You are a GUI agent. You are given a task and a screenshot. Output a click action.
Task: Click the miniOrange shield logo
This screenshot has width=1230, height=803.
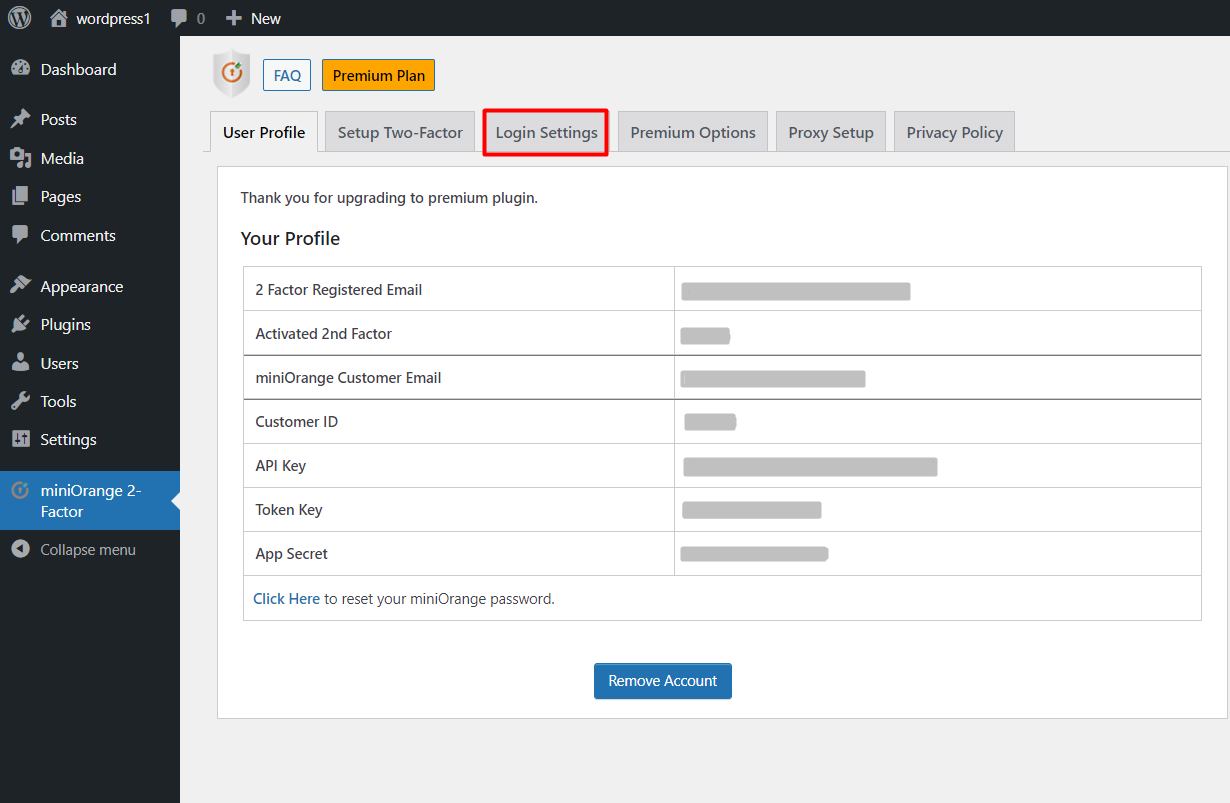[x=232, y=74]
